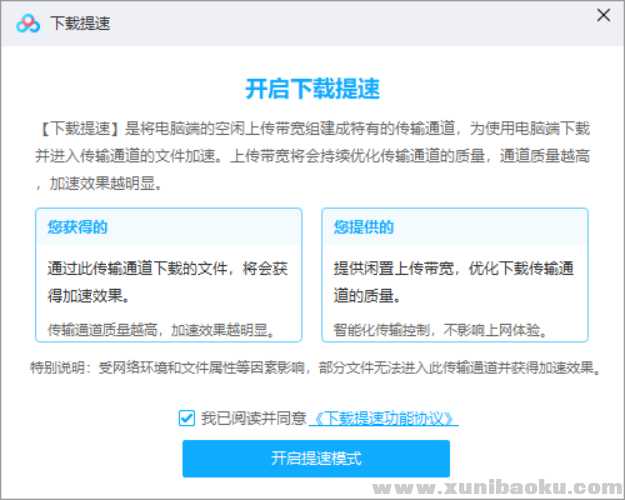Click the 我已阅读并同意 checkbox label
This screenshot has height=500, width=625.
click(x=252, y=418)
